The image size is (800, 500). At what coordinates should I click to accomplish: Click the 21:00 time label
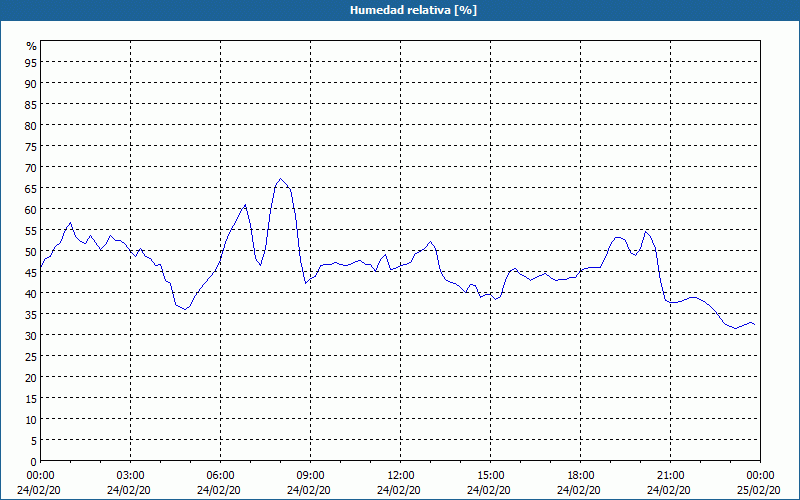(x=670, y=476)
